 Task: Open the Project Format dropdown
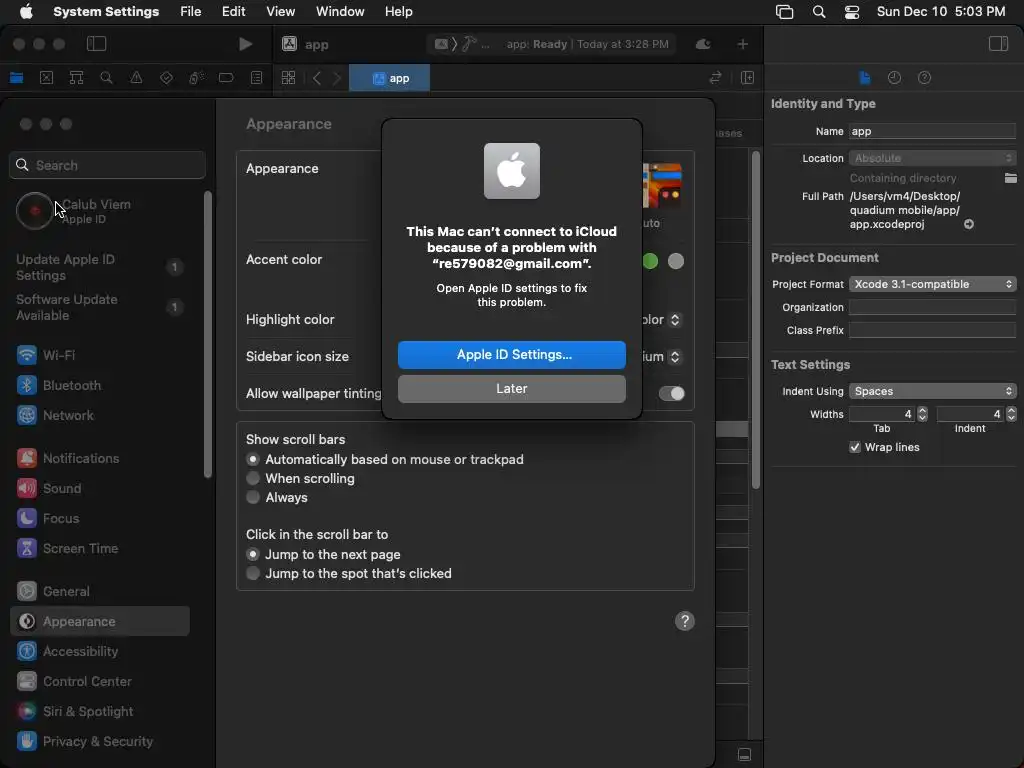[x=932, y=284]
